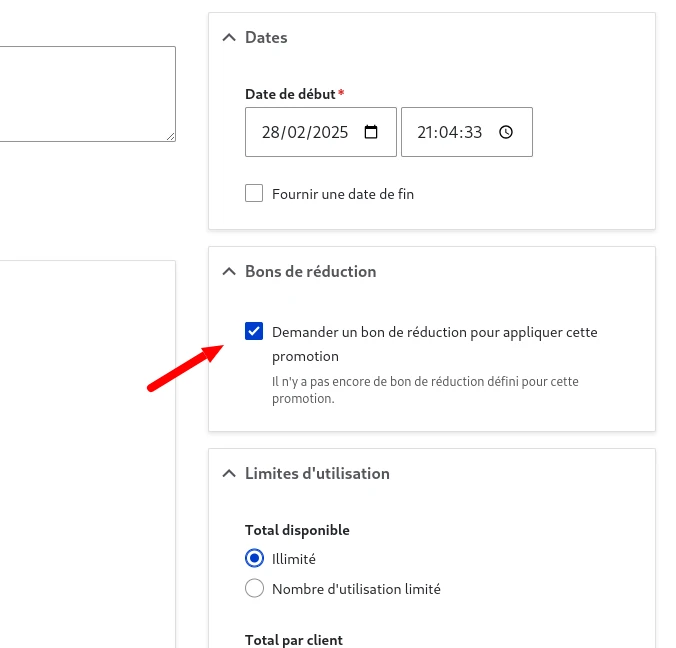Screen dimensions: 676x648
Task: Click the 'Bons de réduction' heading text
Action: click(310, 271)
